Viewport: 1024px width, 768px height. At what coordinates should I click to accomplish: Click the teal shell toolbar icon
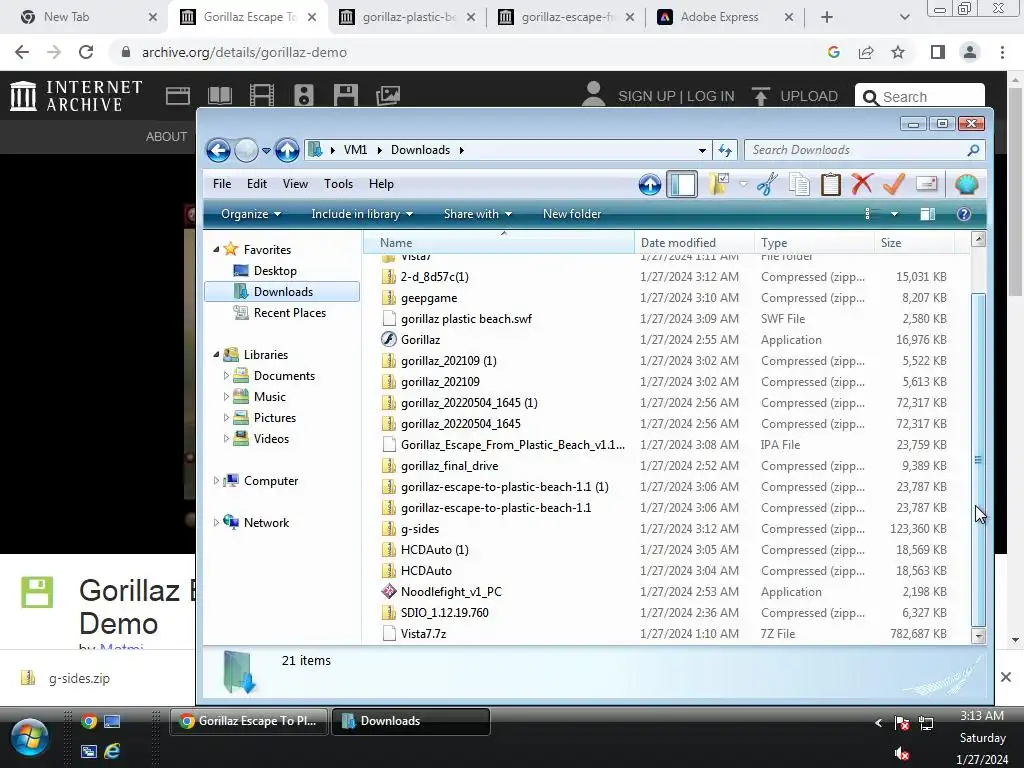coord(967,185)
